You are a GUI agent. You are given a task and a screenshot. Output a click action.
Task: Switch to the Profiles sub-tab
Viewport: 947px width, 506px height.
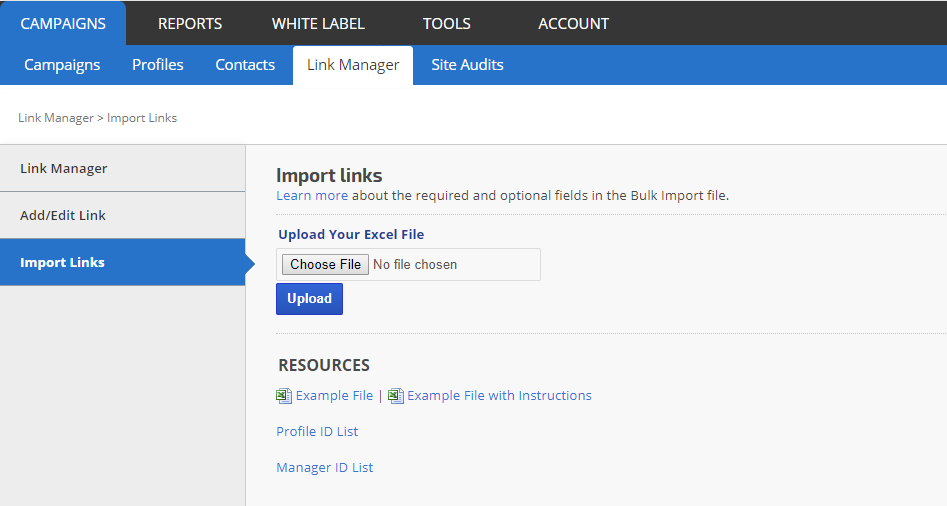(x=158, y=65)
